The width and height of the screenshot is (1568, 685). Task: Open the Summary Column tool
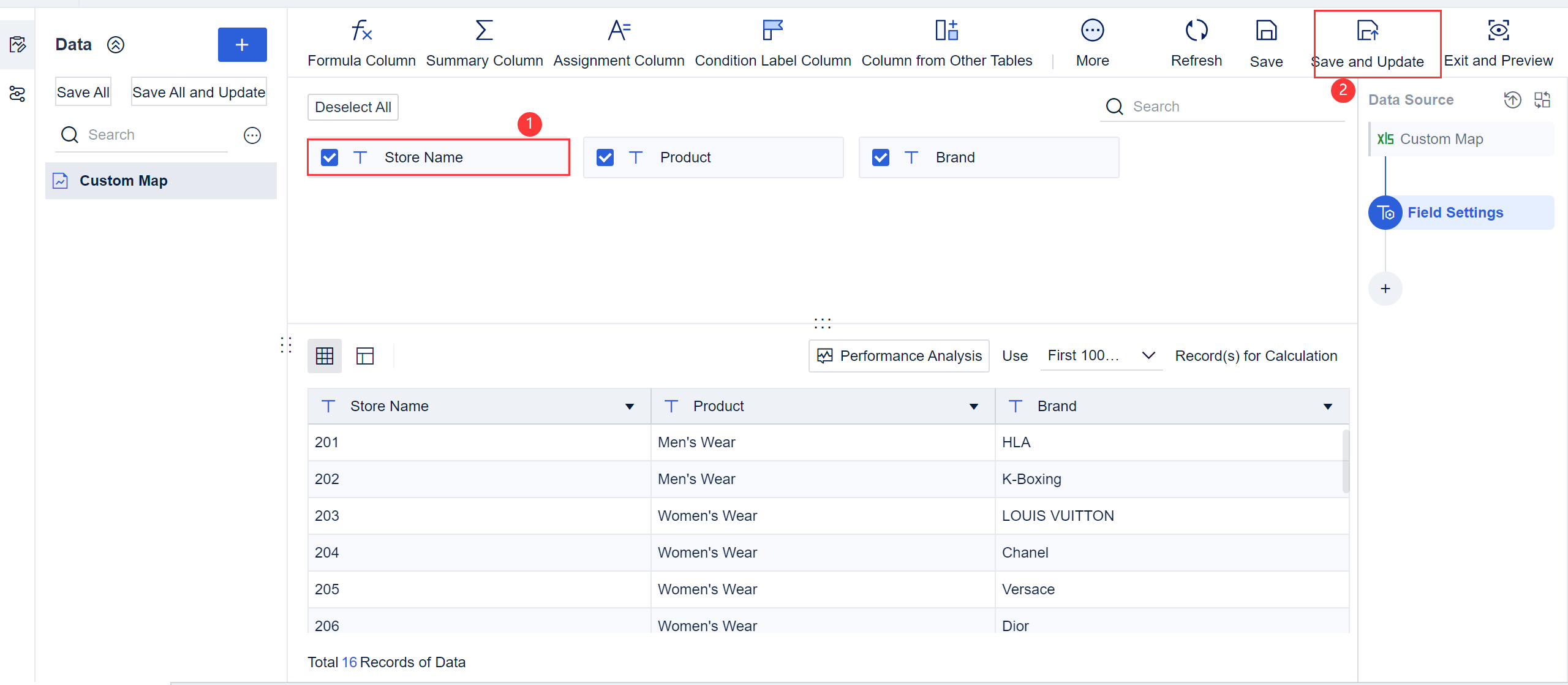484,43
